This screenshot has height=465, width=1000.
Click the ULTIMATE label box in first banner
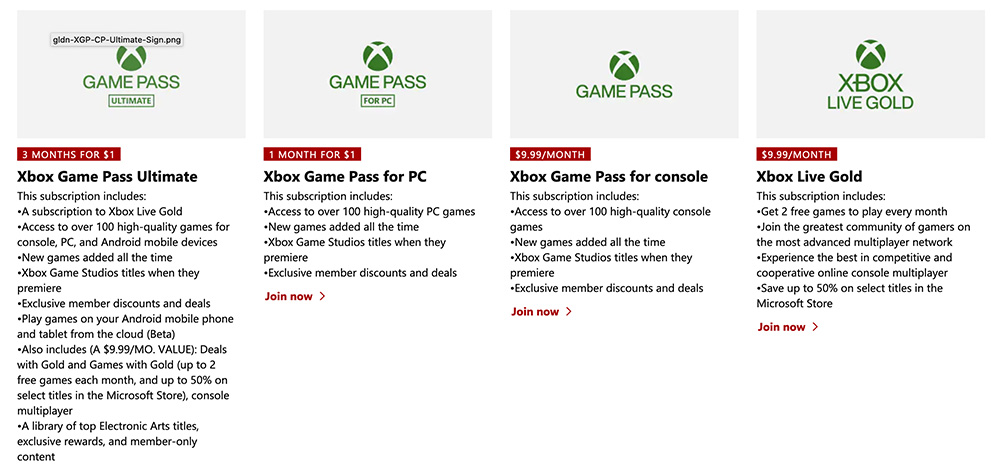pos(131,101)
